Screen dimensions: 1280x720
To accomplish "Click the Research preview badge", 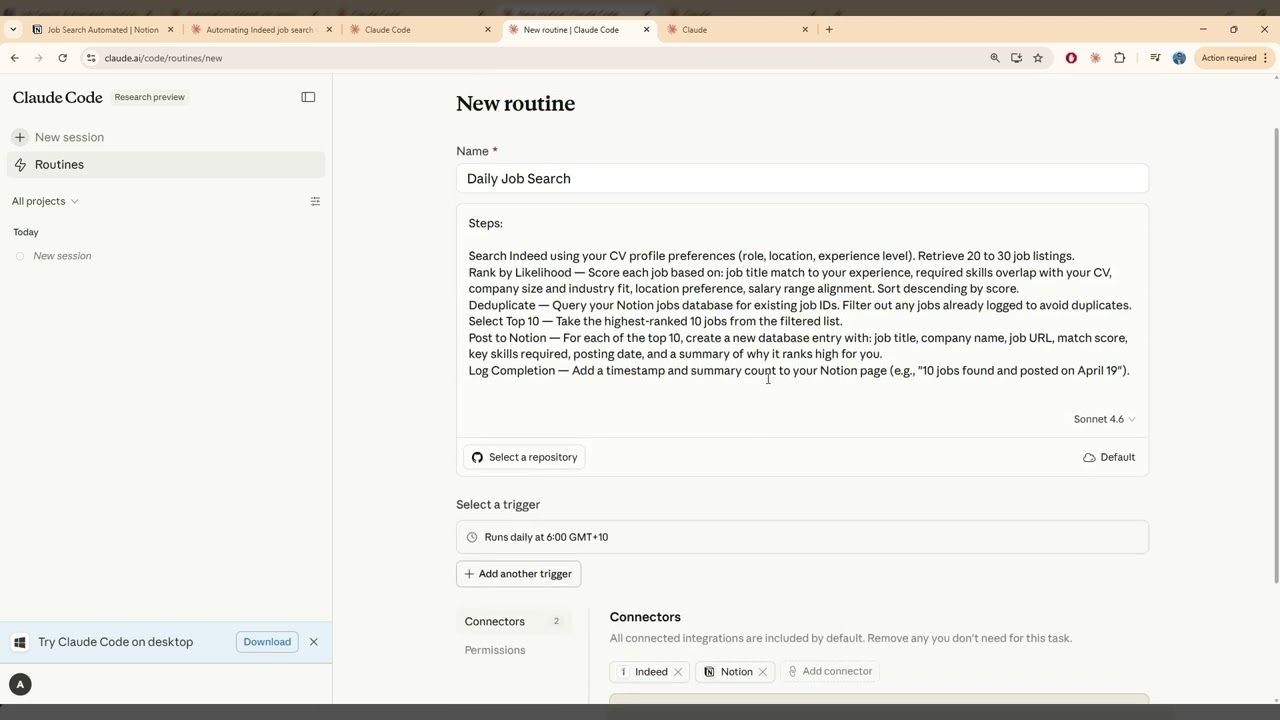I will [x=150, y=97].
